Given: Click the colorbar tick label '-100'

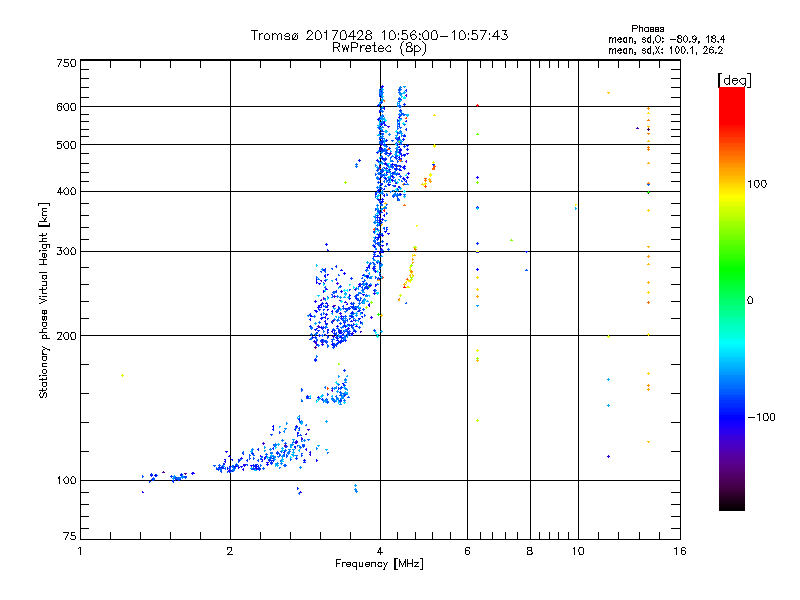Looking at the screenshot, I should tap(762, 417).
